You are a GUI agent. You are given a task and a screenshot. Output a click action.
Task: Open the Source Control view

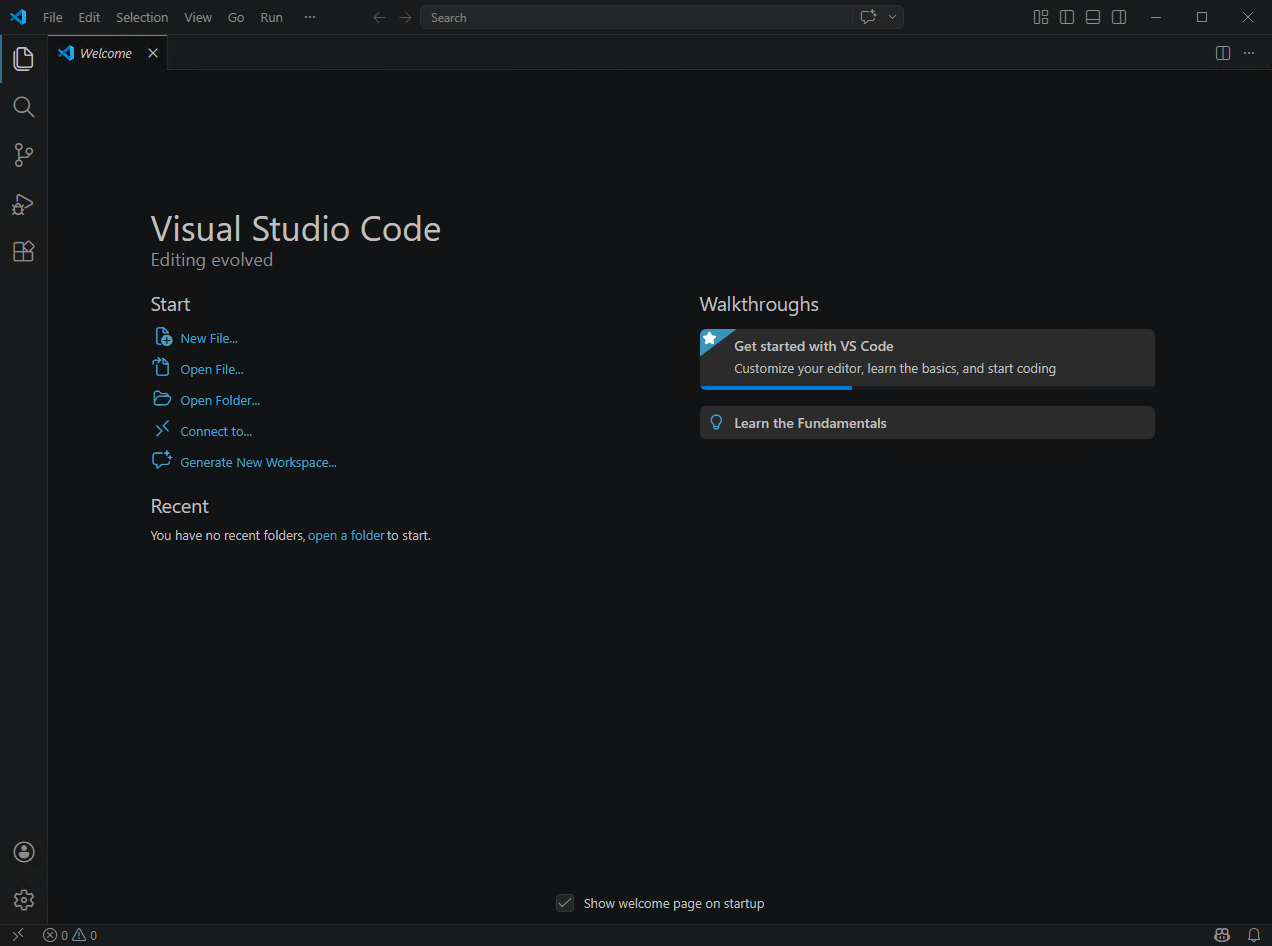(x=23, y=155)
